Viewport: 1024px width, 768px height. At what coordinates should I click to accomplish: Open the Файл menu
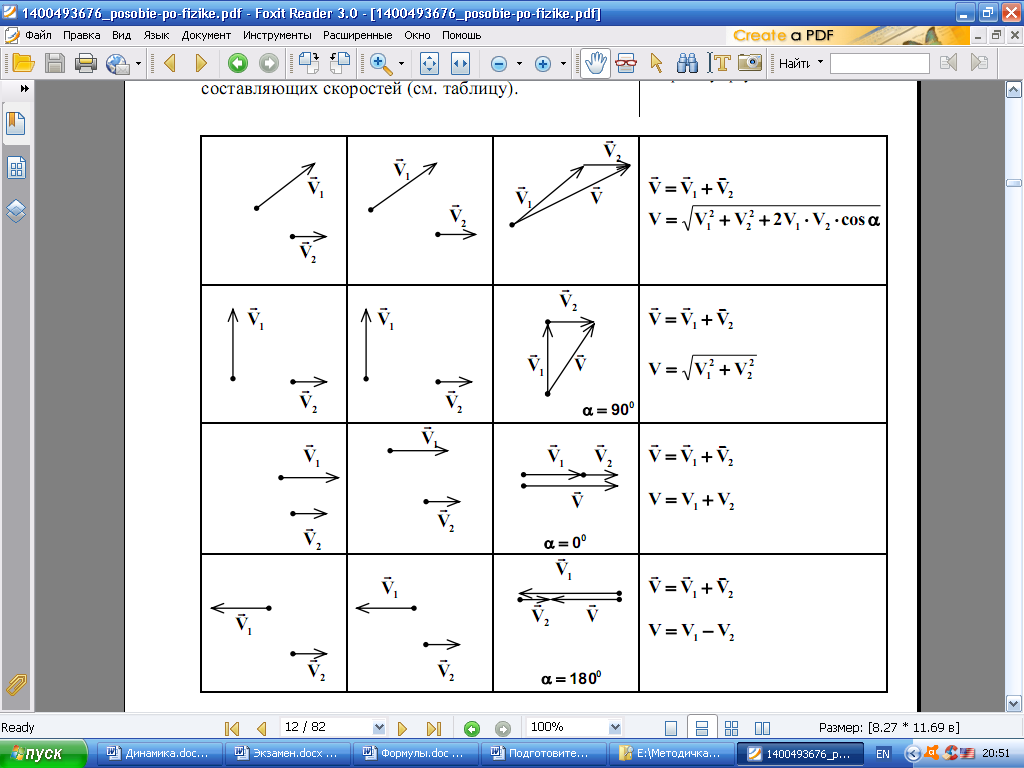click(x=39, y=35)
